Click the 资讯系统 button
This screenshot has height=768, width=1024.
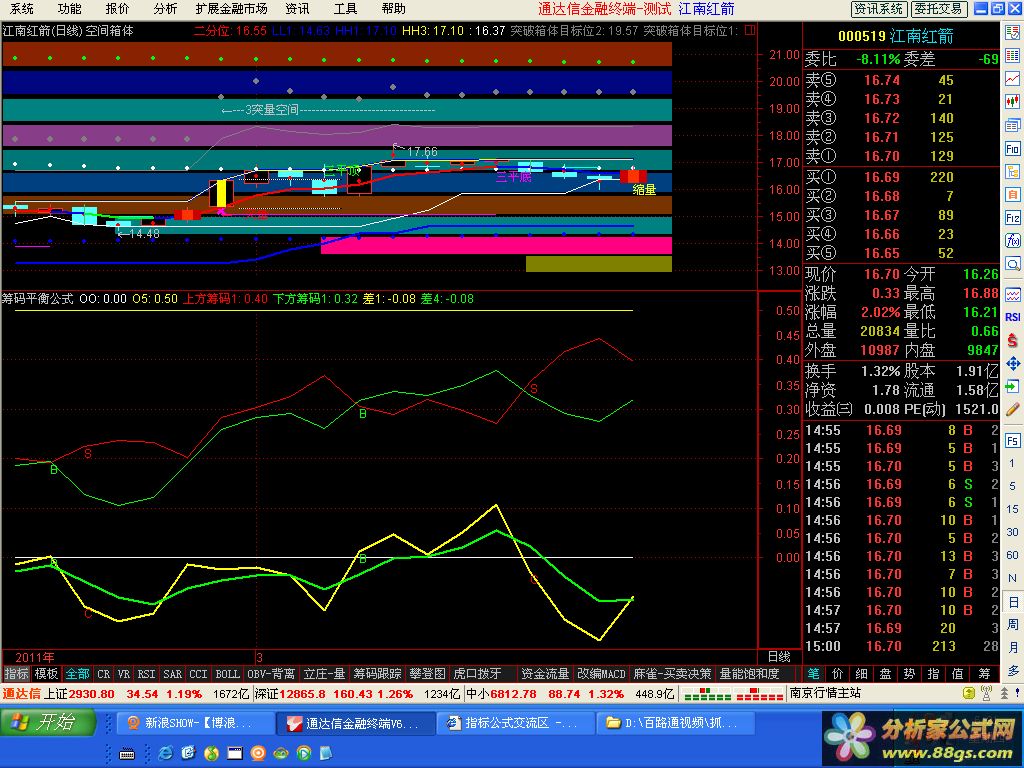(x=879, y=8)
